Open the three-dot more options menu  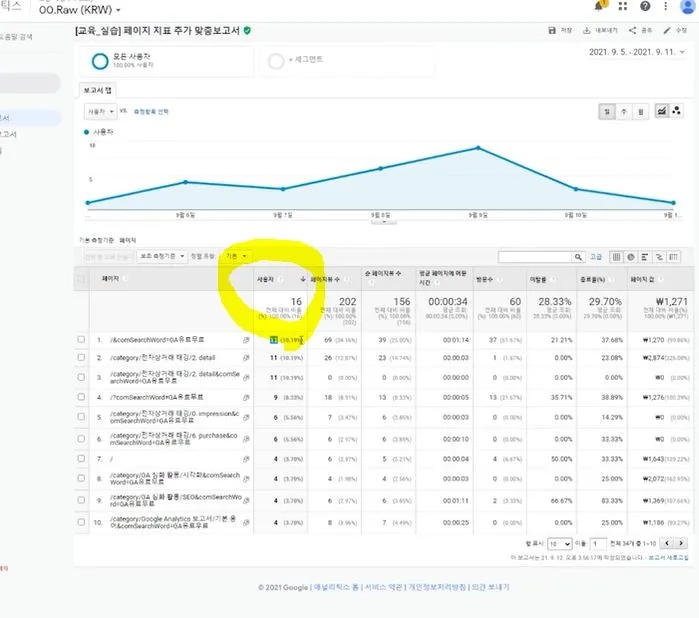666,6
